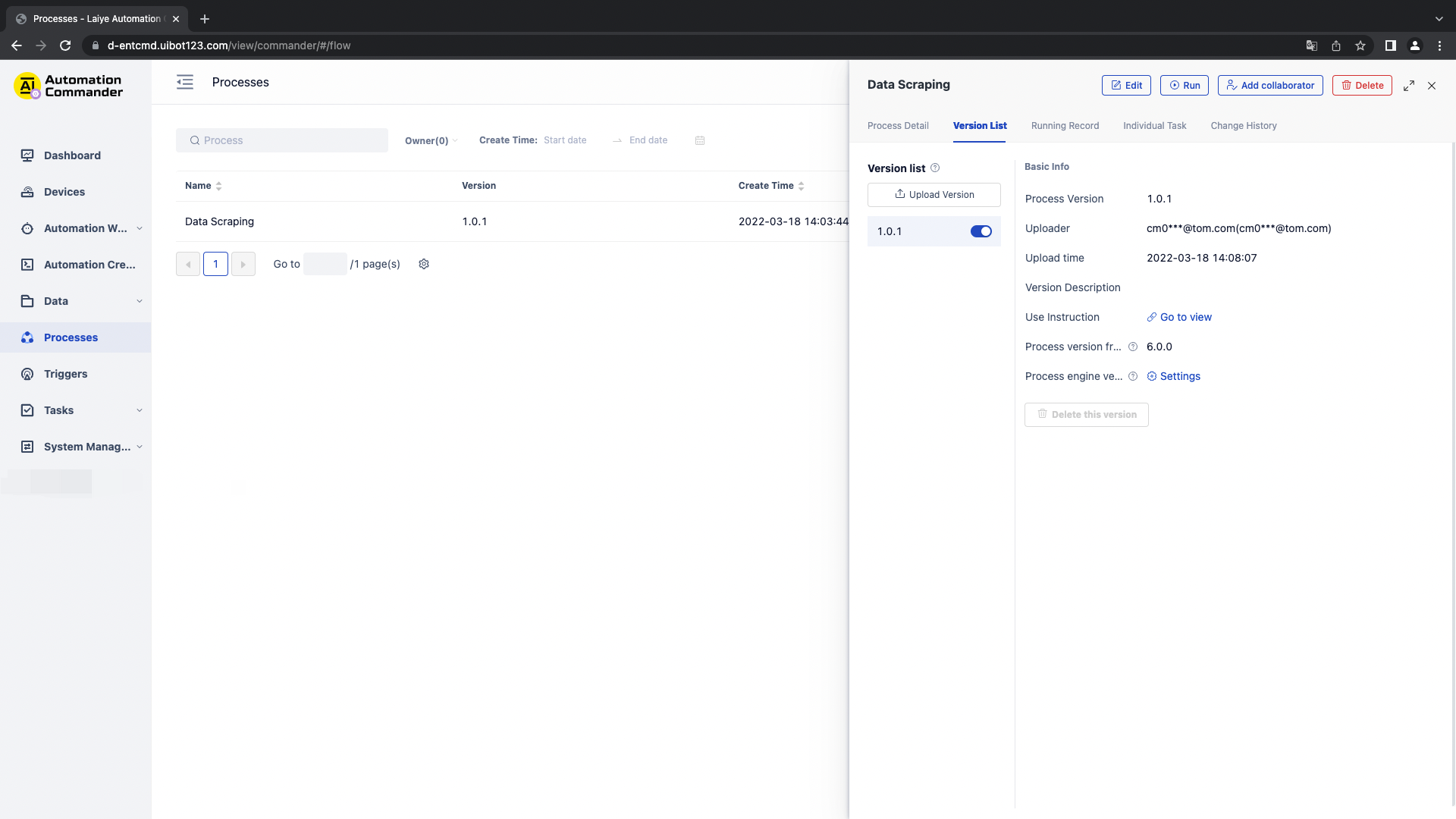
Task: Open Change History tab
Action: [1244, 126]
